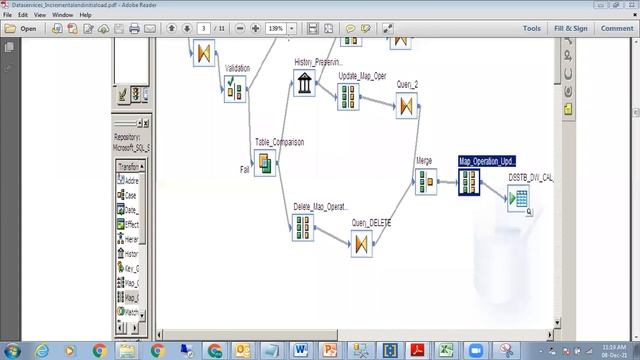640x360 pixels.
Task: Click the DSSTB_DW_CAL target table icon
Action: coord(518,198)
